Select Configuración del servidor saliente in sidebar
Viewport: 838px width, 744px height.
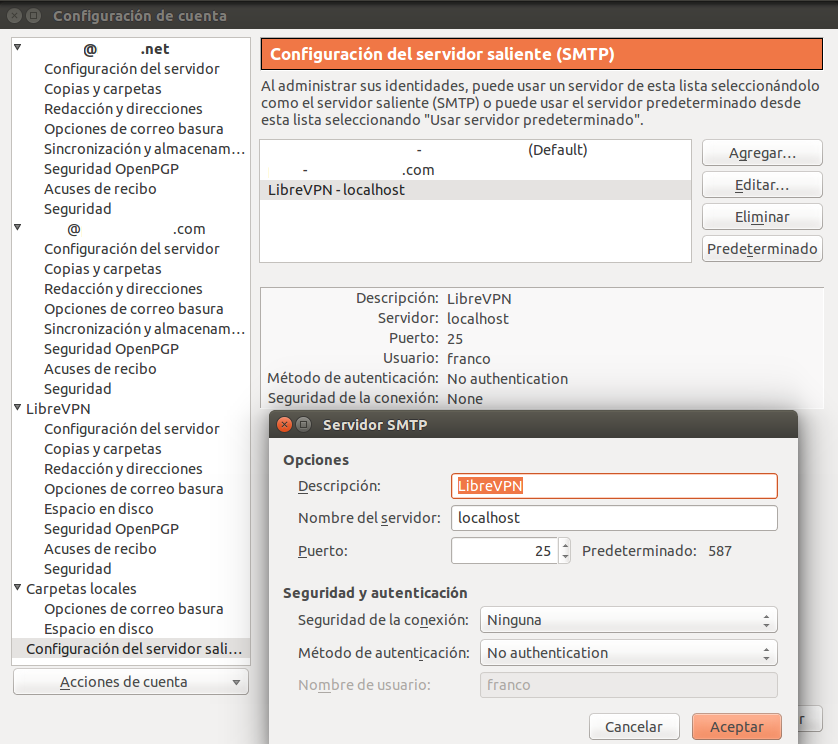tap(133, 649)
